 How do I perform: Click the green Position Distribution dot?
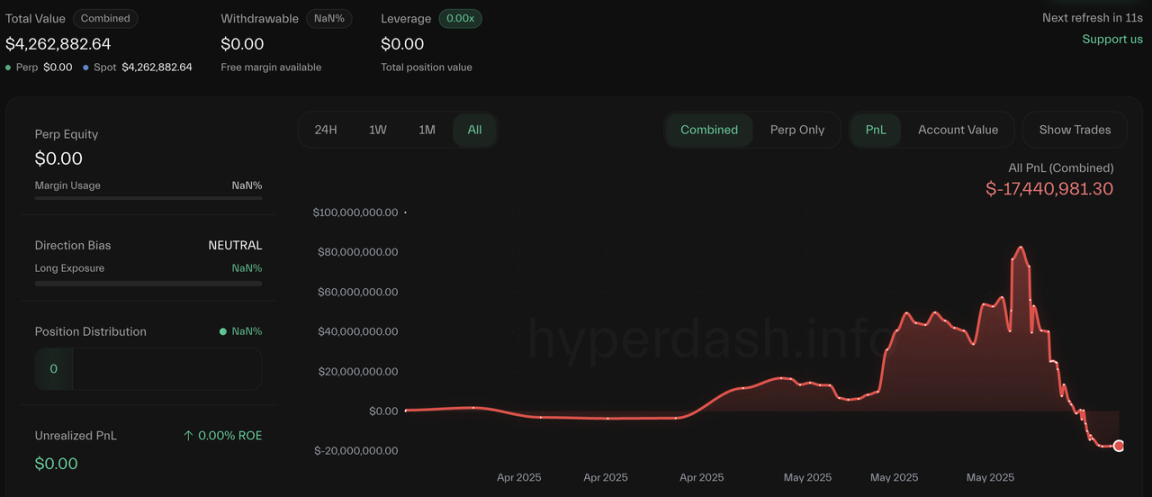point(223,332)
